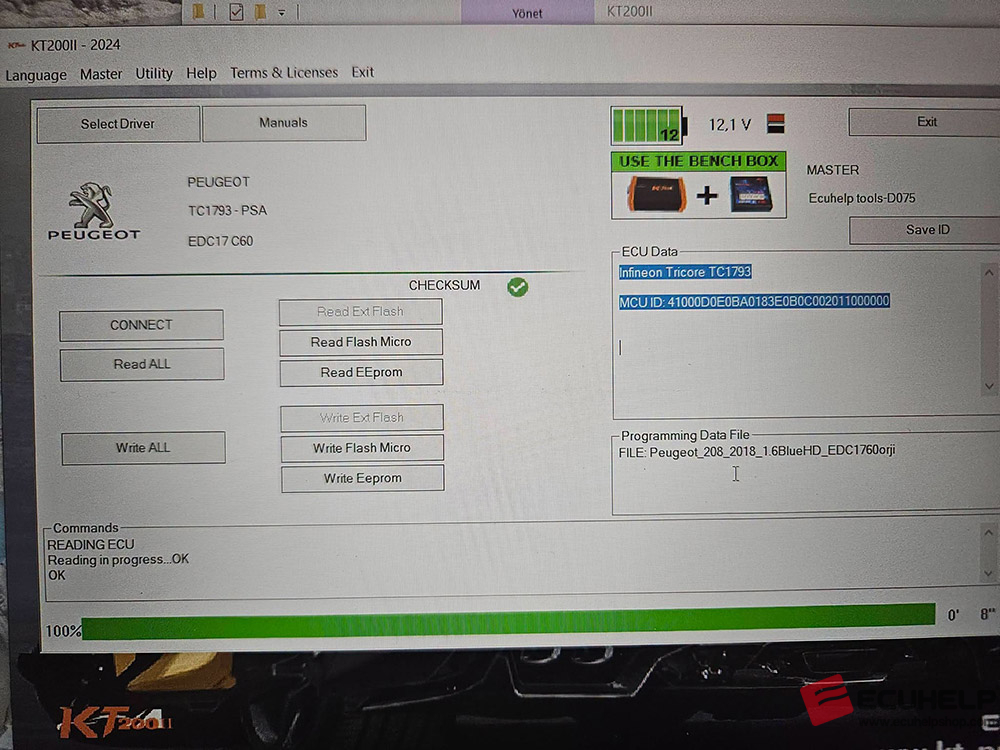
Task: Click the 'TC1793 - PSA' label
Action: pyautogui.click(x=228, y=210)
